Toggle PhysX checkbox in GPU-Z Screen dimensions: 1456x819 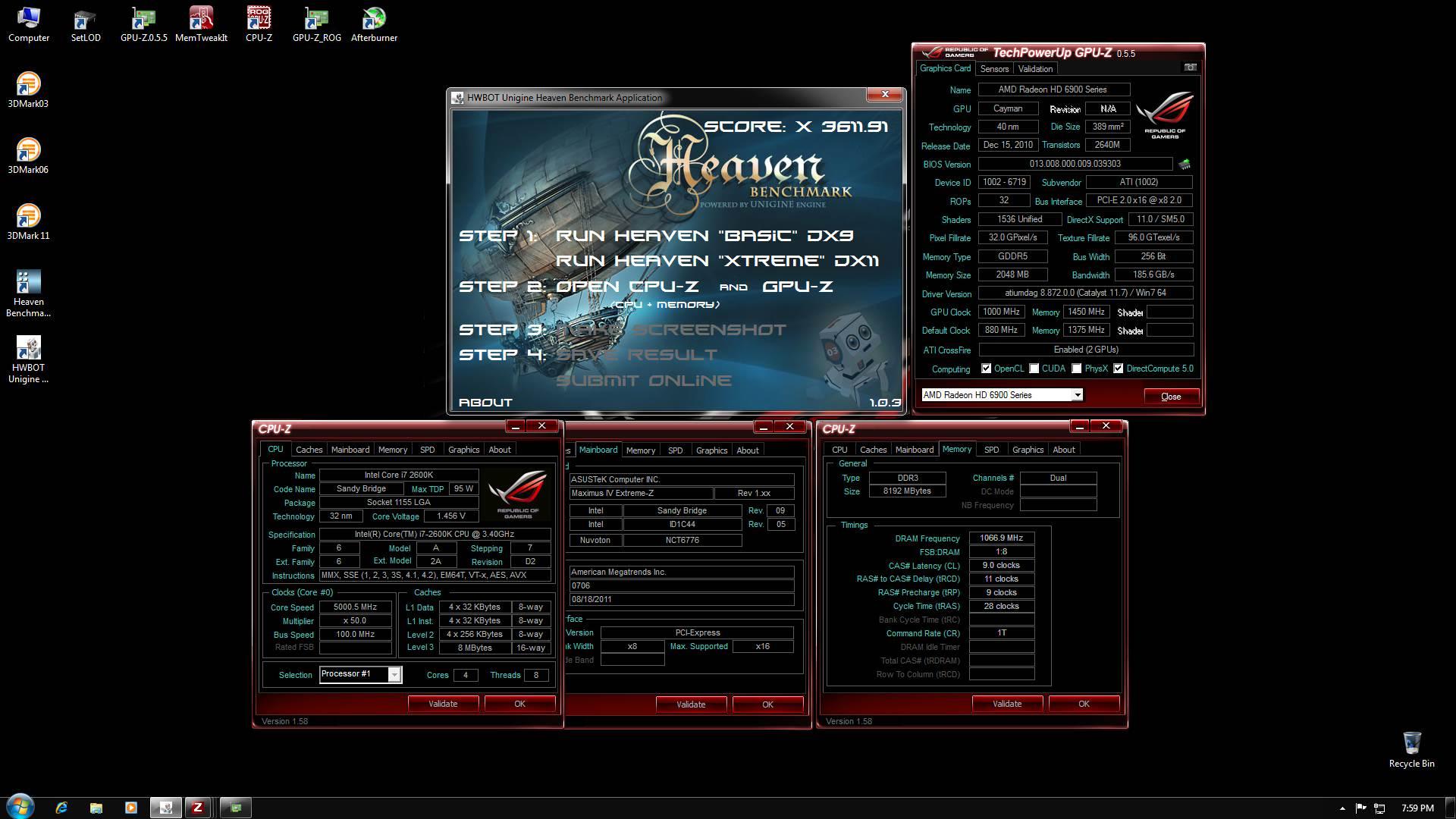1076,369
